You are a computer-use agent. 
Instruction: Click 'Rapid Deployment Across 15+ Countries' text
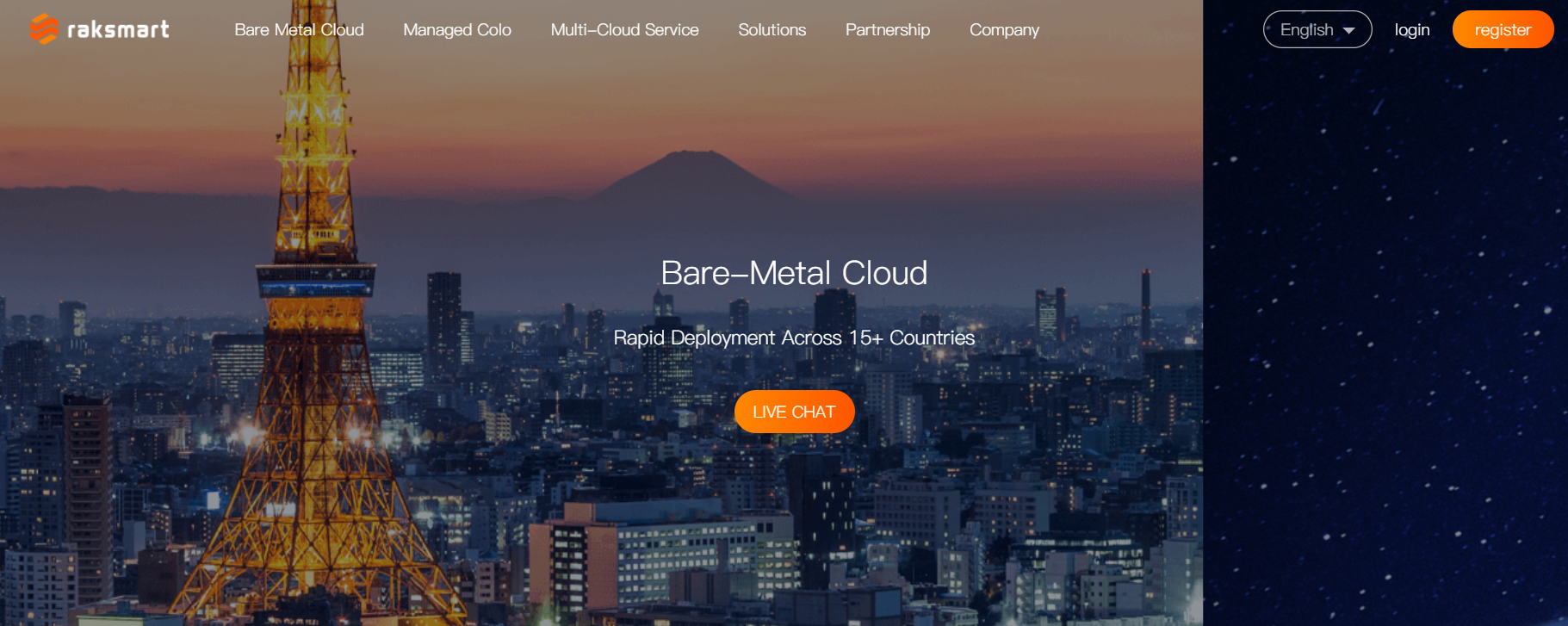(794, 338)
